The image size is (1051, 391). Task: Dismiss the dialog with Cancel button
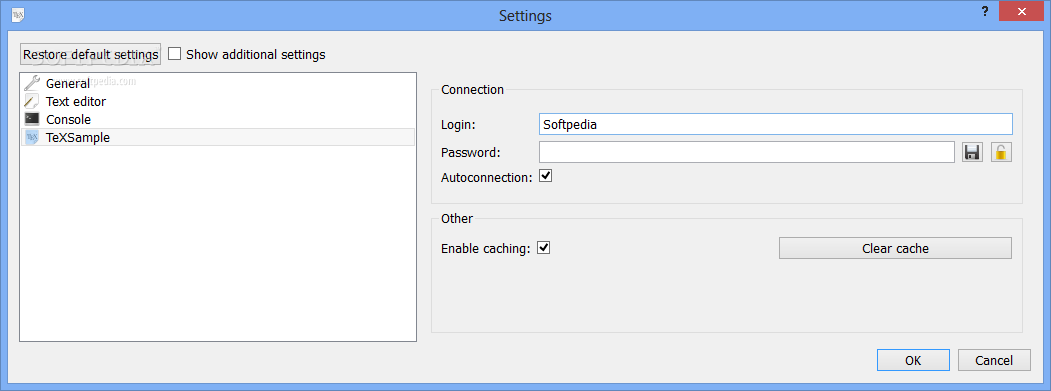pos(994,360)
